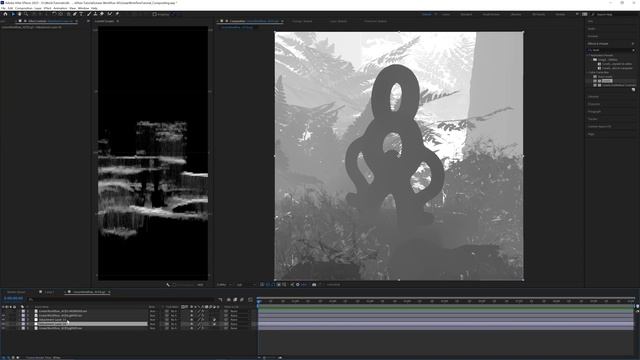The width and height of the screenshot is (640, 360).
Task: Switch to Render Queue tab in timeline
Action: pyautogui.click(x=16, y=292)
